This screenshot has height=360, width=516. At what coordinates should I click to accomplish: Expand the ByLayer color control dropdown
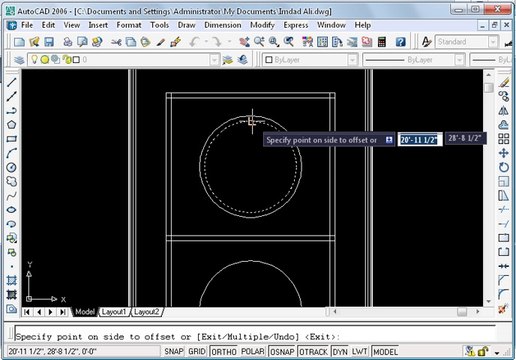pos(352,60)
